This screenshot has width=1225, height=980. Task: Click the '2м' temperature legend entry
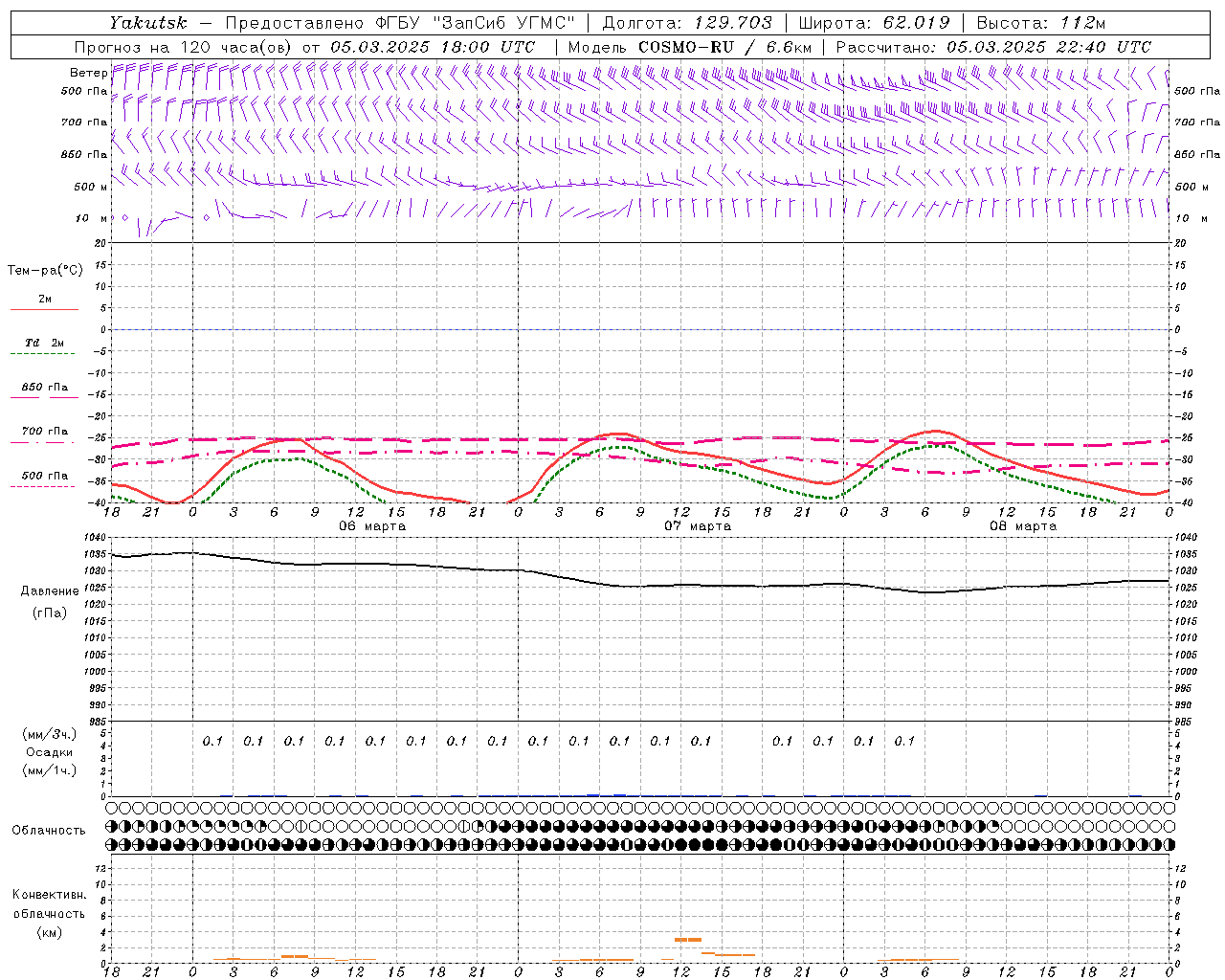coord(45,300)
